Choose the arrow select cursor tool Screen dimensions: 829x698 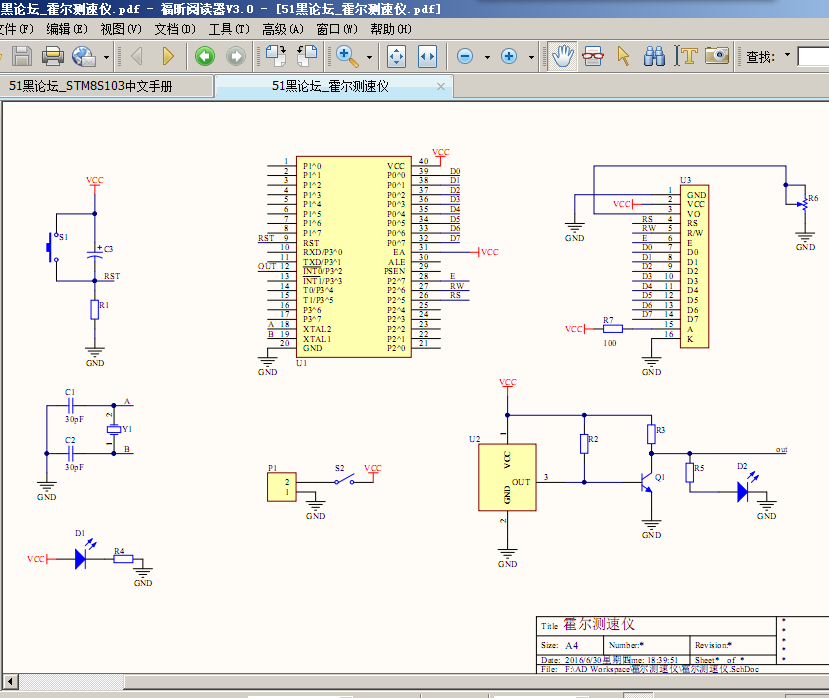[x=624, y=56]
